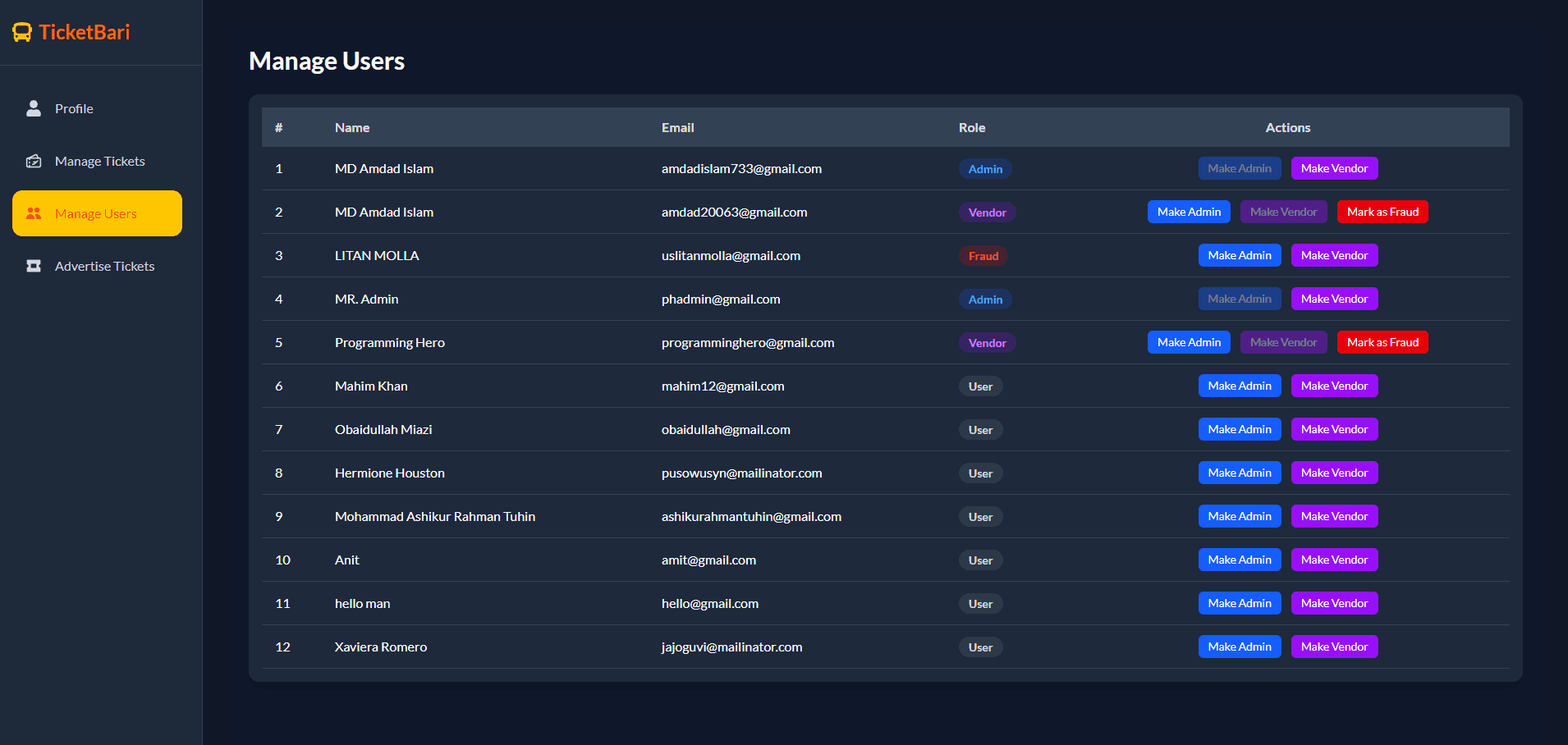Go to Advertise Tickets in sidebar

tap(97, 266)
